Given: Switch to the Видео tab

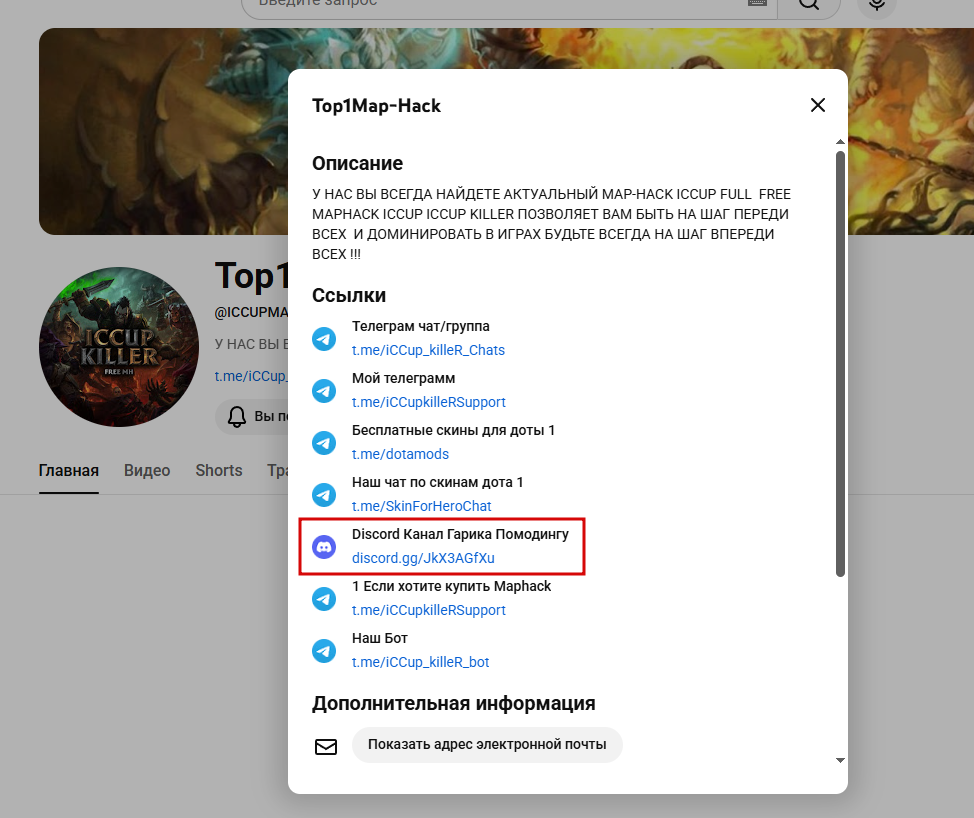Looking at the screenshot, I should point(147,471).
